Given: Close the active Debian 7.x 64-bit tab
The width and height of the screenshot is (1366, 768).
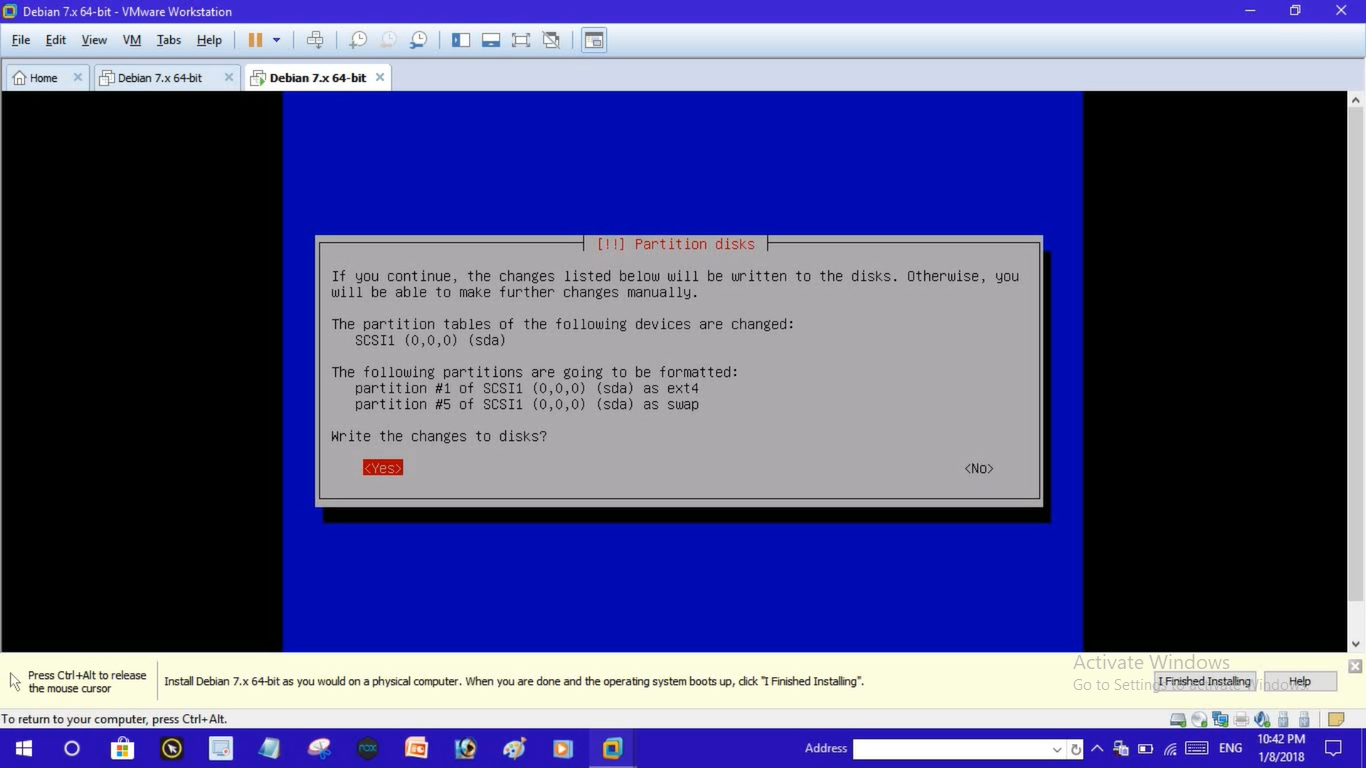Looking at the screenshot, I should [x=380, y=77].
